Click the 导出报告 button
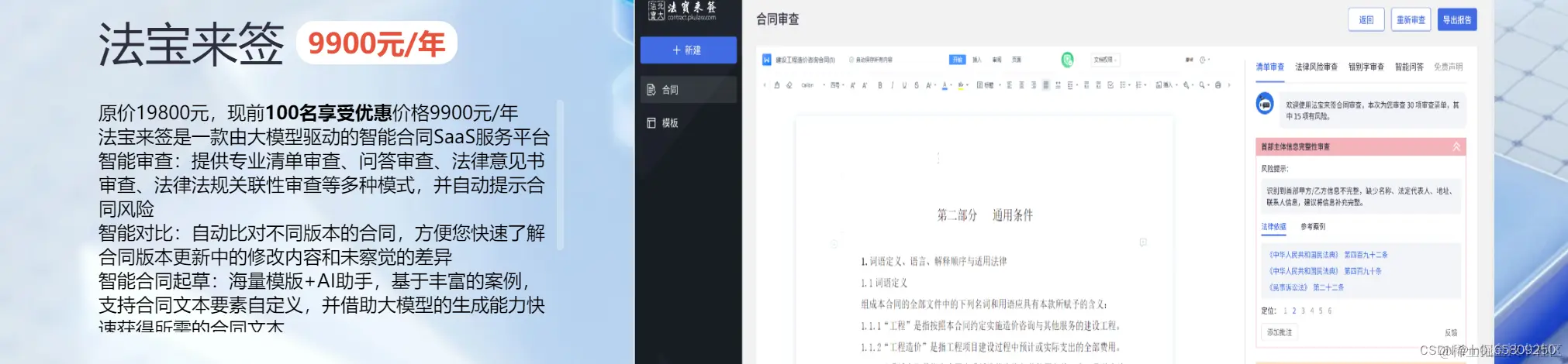Screen dimensions: 1568x364 (x=1457, y=20)
